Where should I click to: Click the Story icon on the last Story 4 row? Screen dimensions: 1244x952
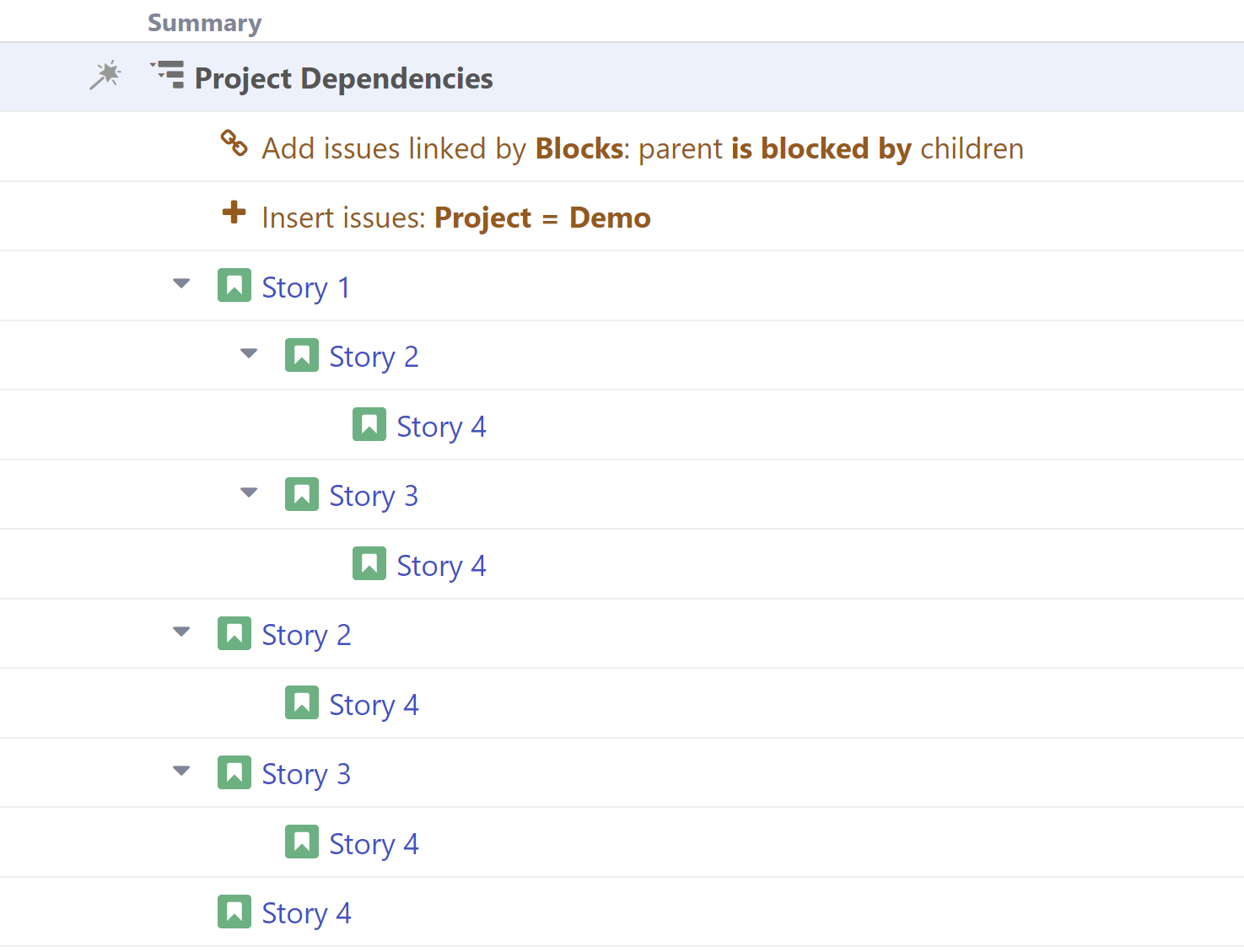click(x=234, y=911)
